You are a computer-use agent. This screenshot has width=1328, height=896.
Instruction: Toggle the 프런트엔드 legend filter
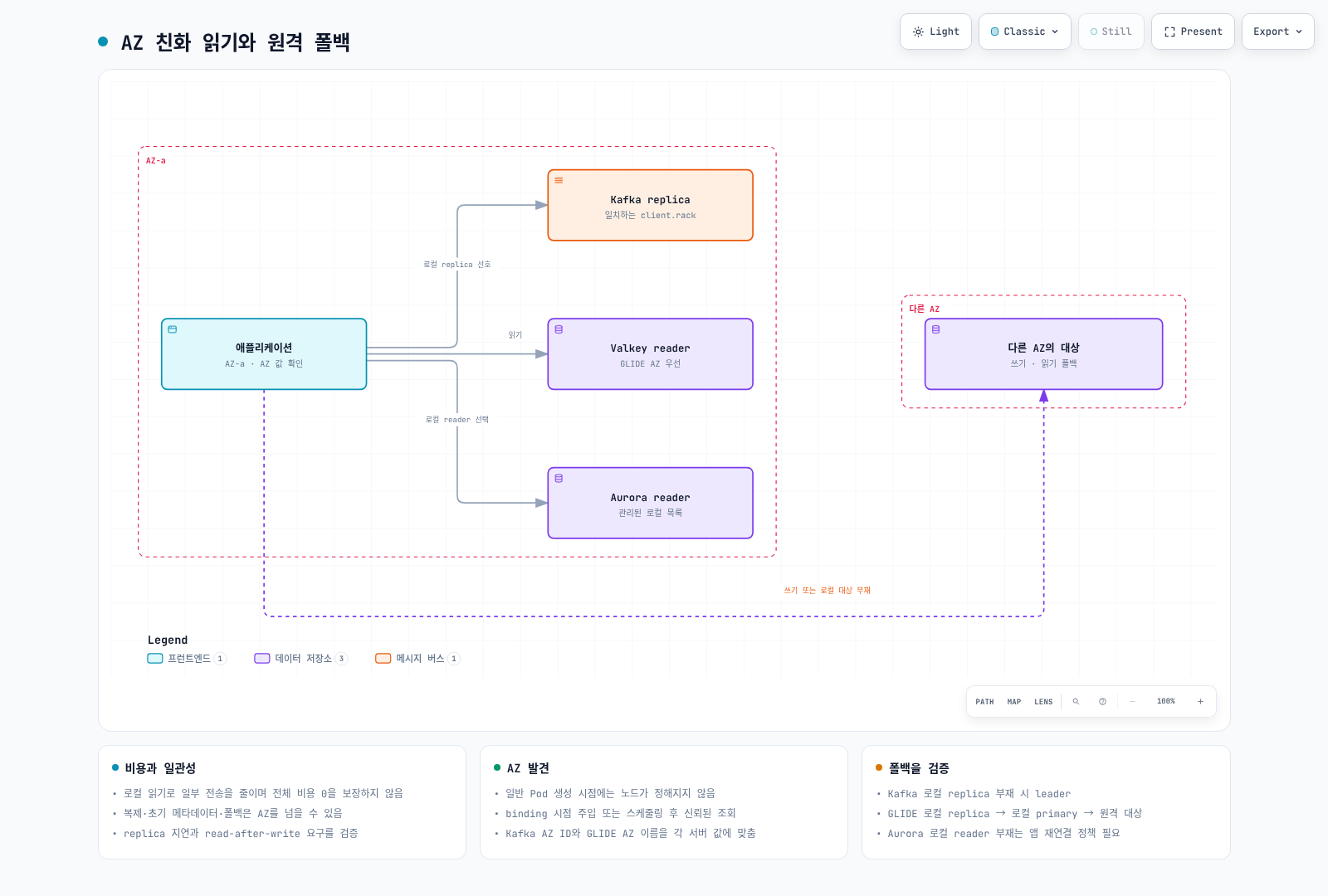[x=186, y=659]
